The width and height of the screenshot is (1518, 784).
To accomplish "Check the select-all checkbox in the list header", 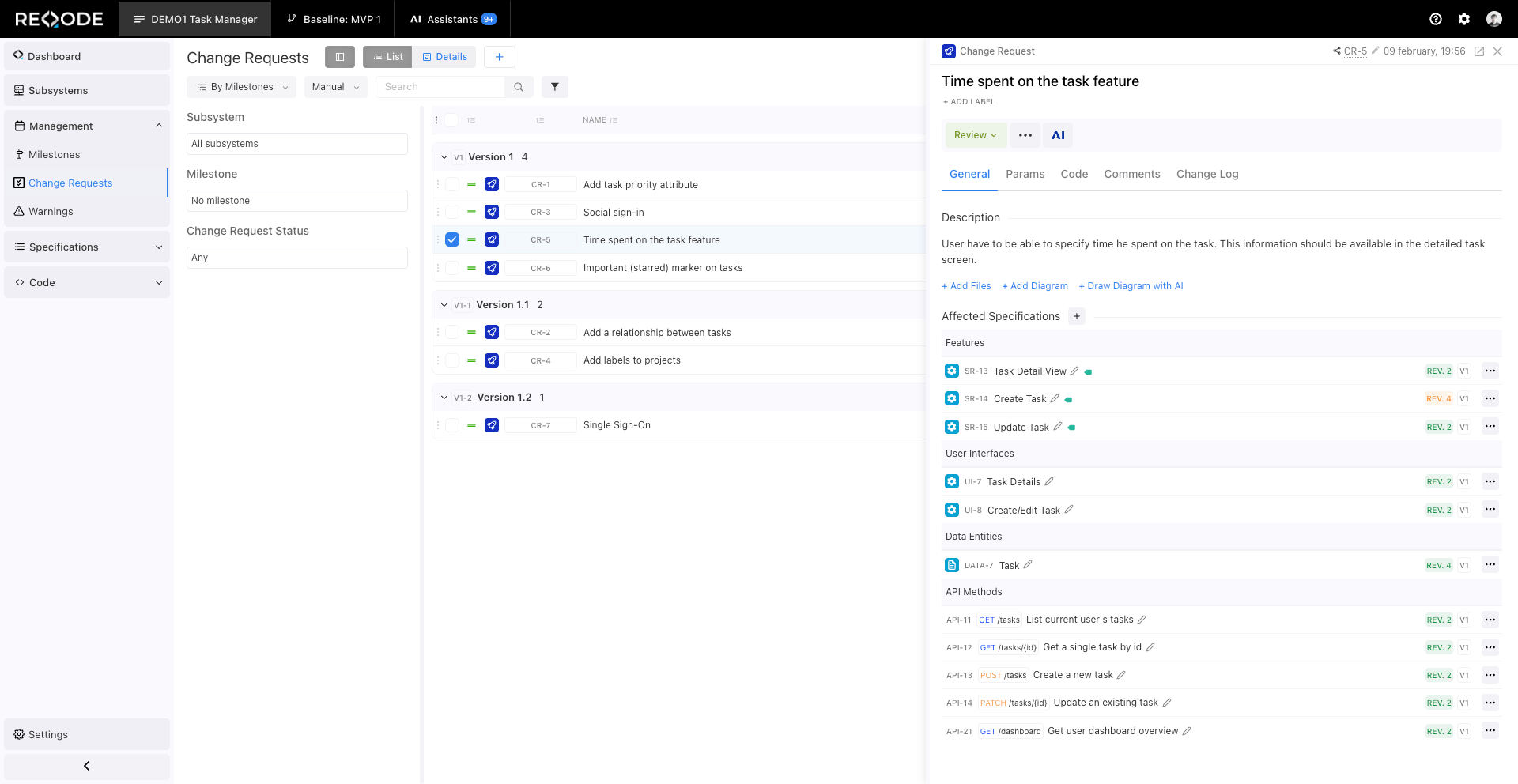I will pos(451,120).
